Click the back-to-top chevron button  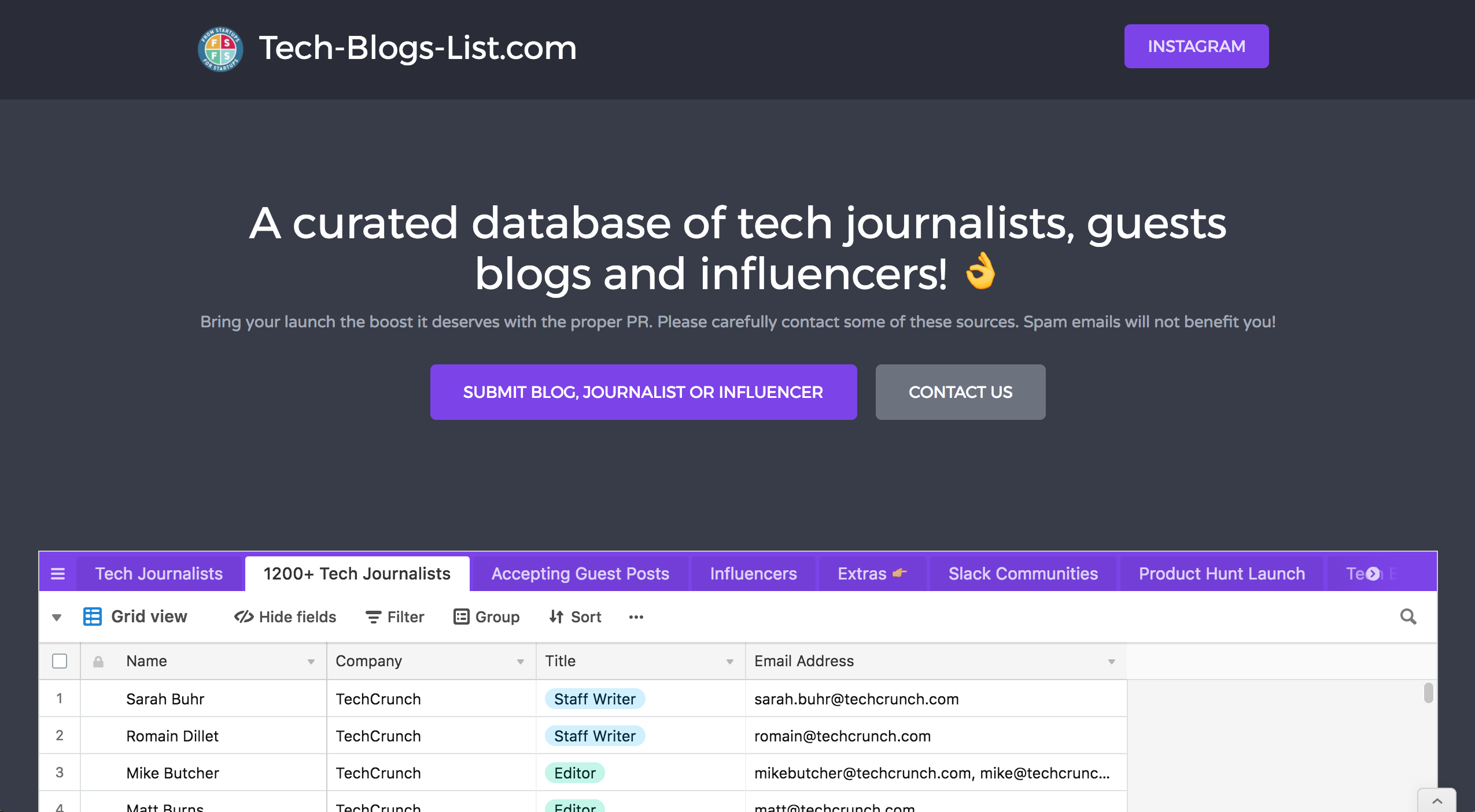(1437, 801)
